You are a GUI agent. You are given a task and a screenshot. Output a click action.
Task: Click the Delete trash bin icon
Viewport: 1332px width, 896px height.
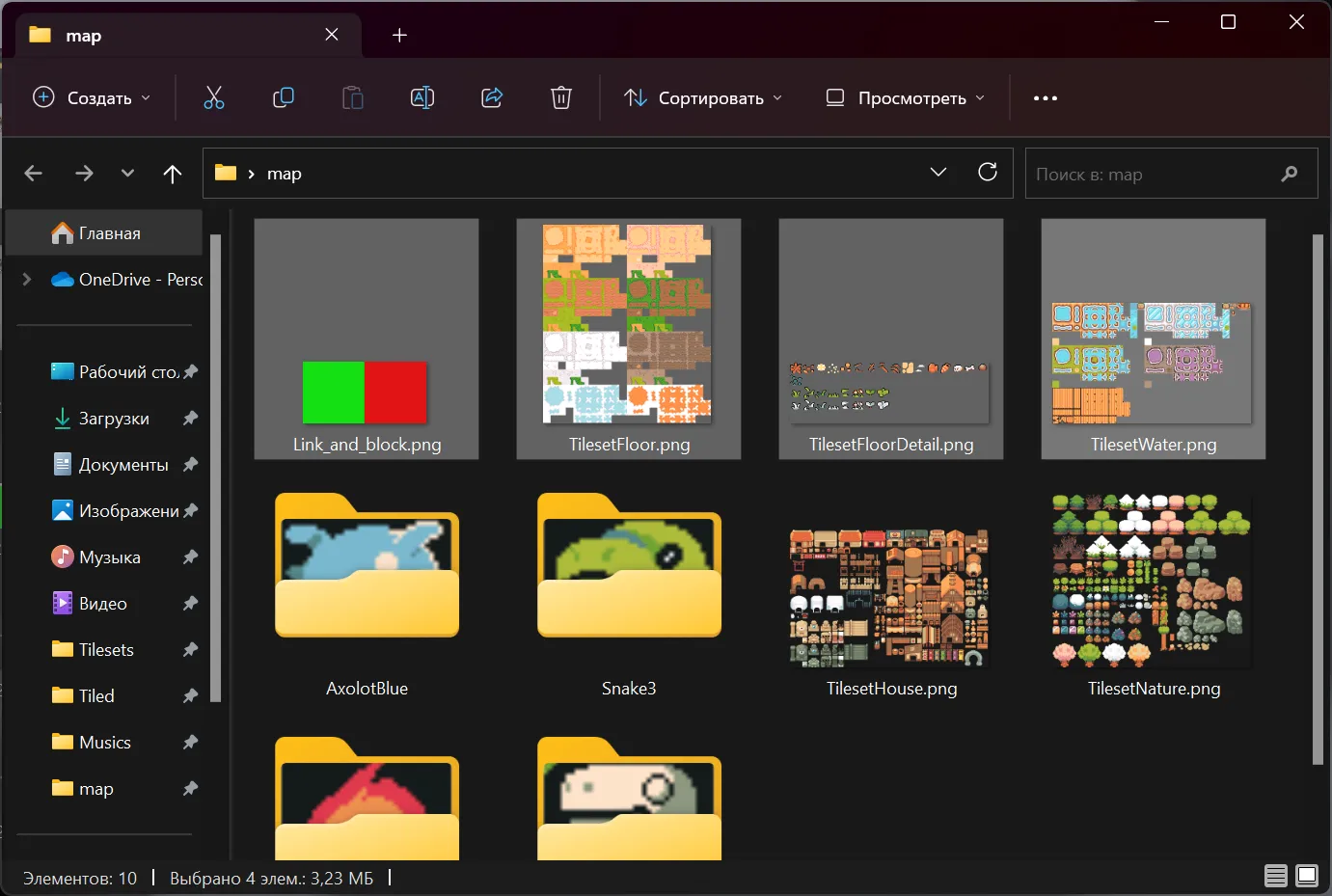[561, 97]
